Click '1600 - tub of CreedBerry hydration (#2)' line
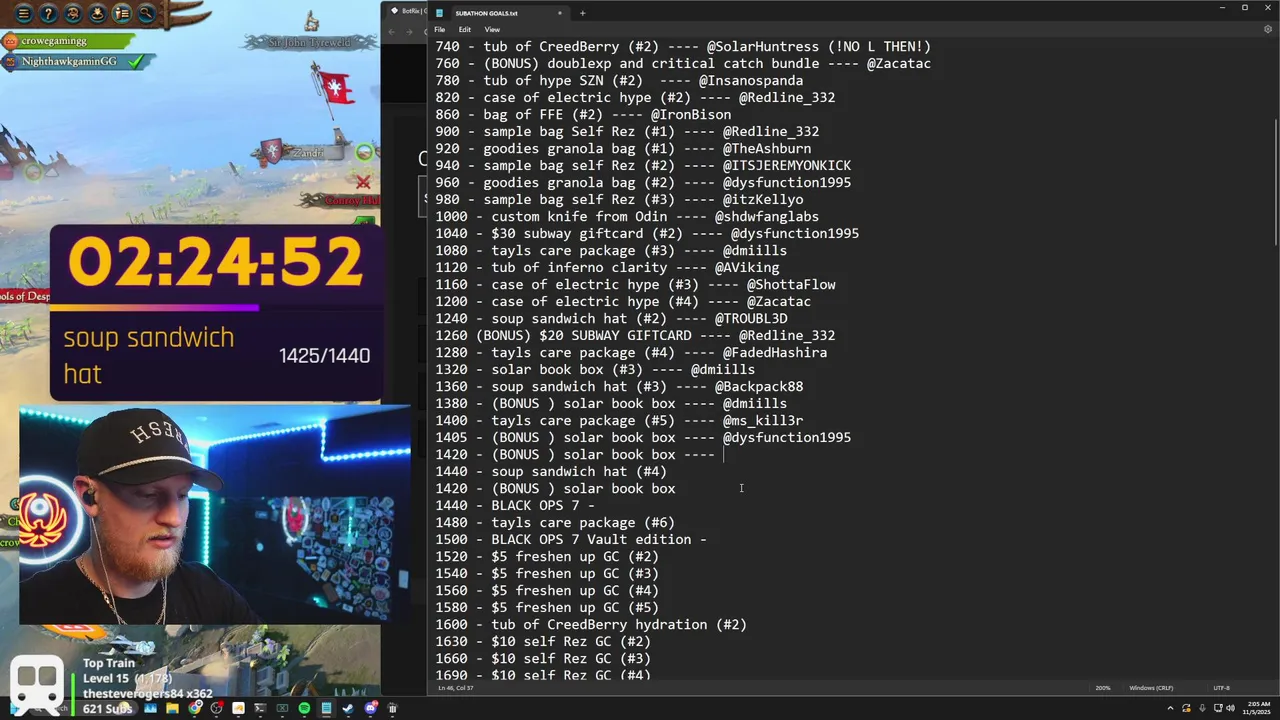 [591, 624]
